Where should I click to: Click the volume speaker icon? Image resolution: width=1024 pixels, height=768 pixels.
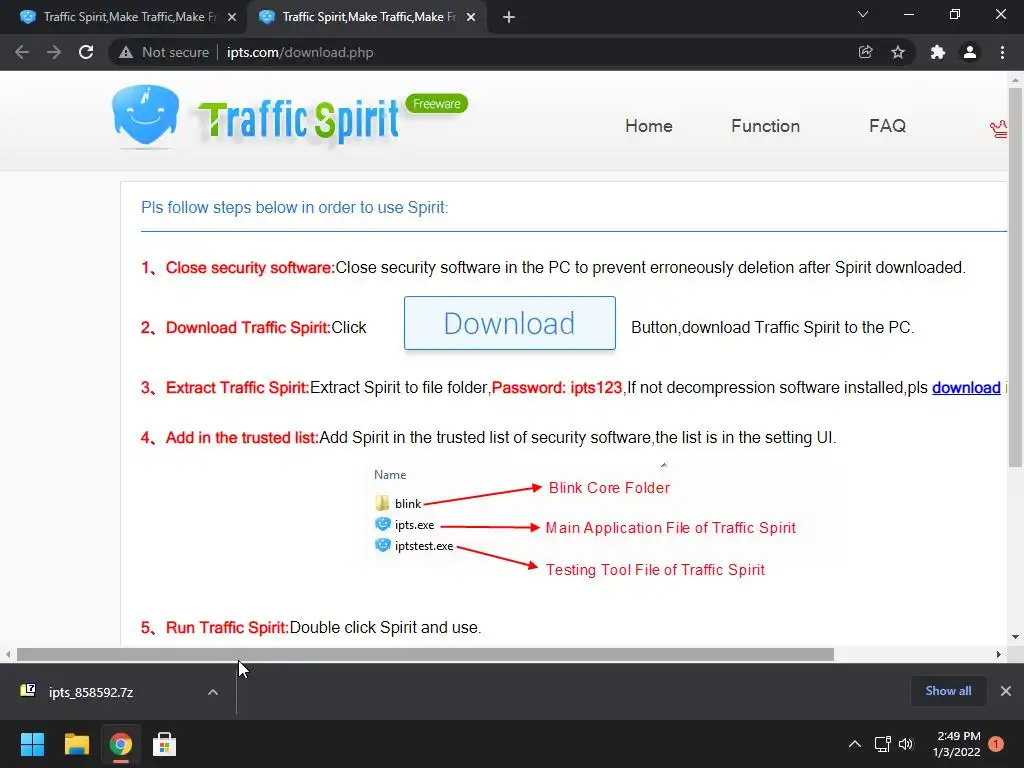point(906,744)
